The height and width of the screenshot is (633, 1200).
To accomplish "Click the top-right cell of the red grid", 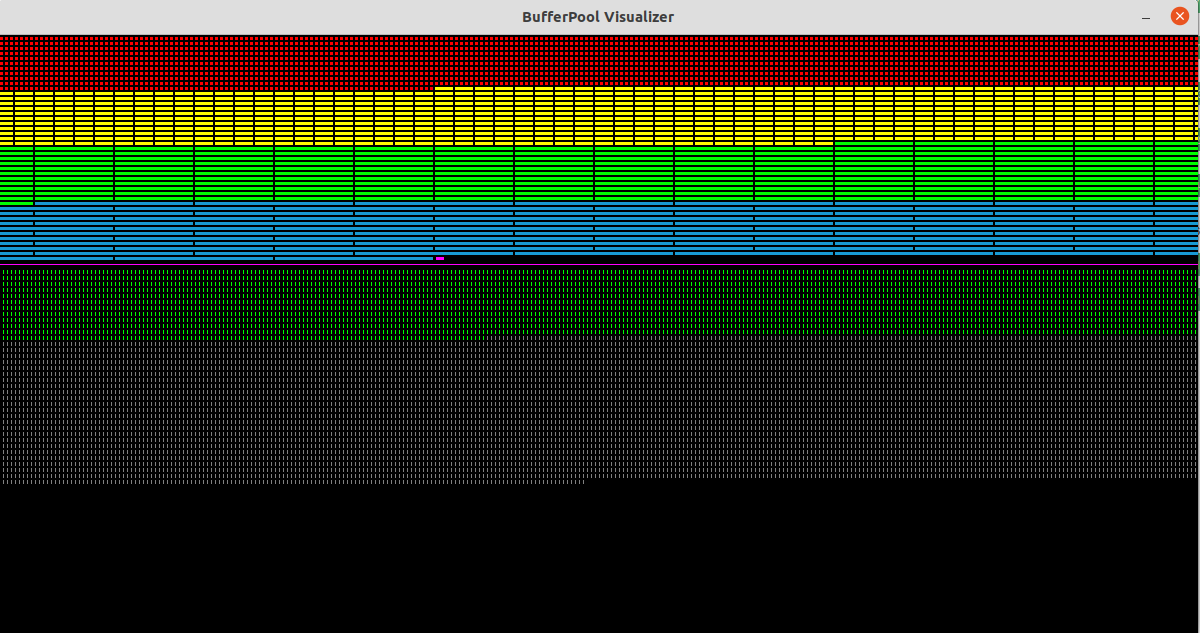I will [1195, 39].
